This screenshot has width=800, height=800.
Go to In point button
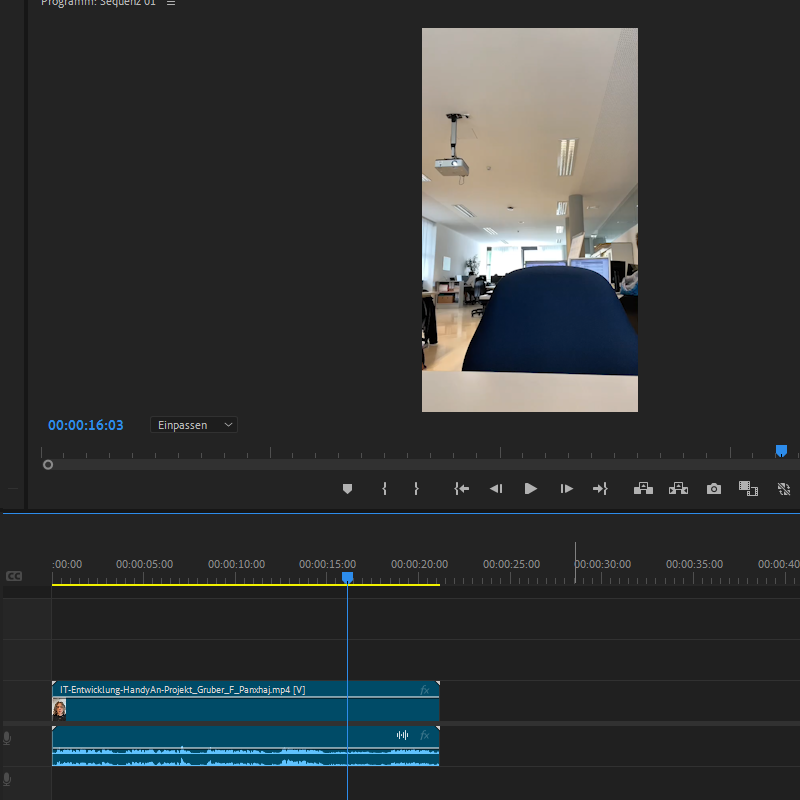(x=461, y=489)
